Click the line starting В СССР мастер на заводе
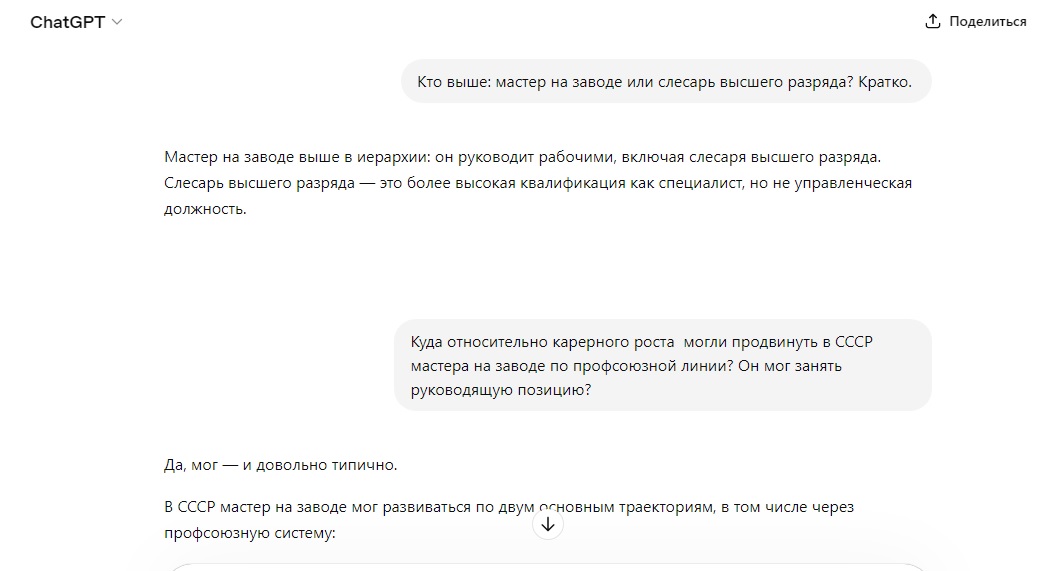 click(509, 507)
